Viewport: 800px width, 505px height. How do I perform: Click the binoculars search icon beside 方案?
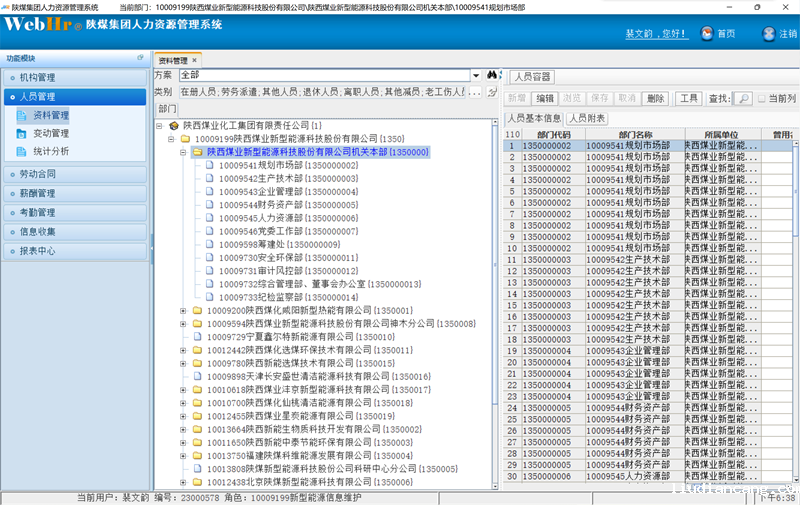[x=492, y=75]
